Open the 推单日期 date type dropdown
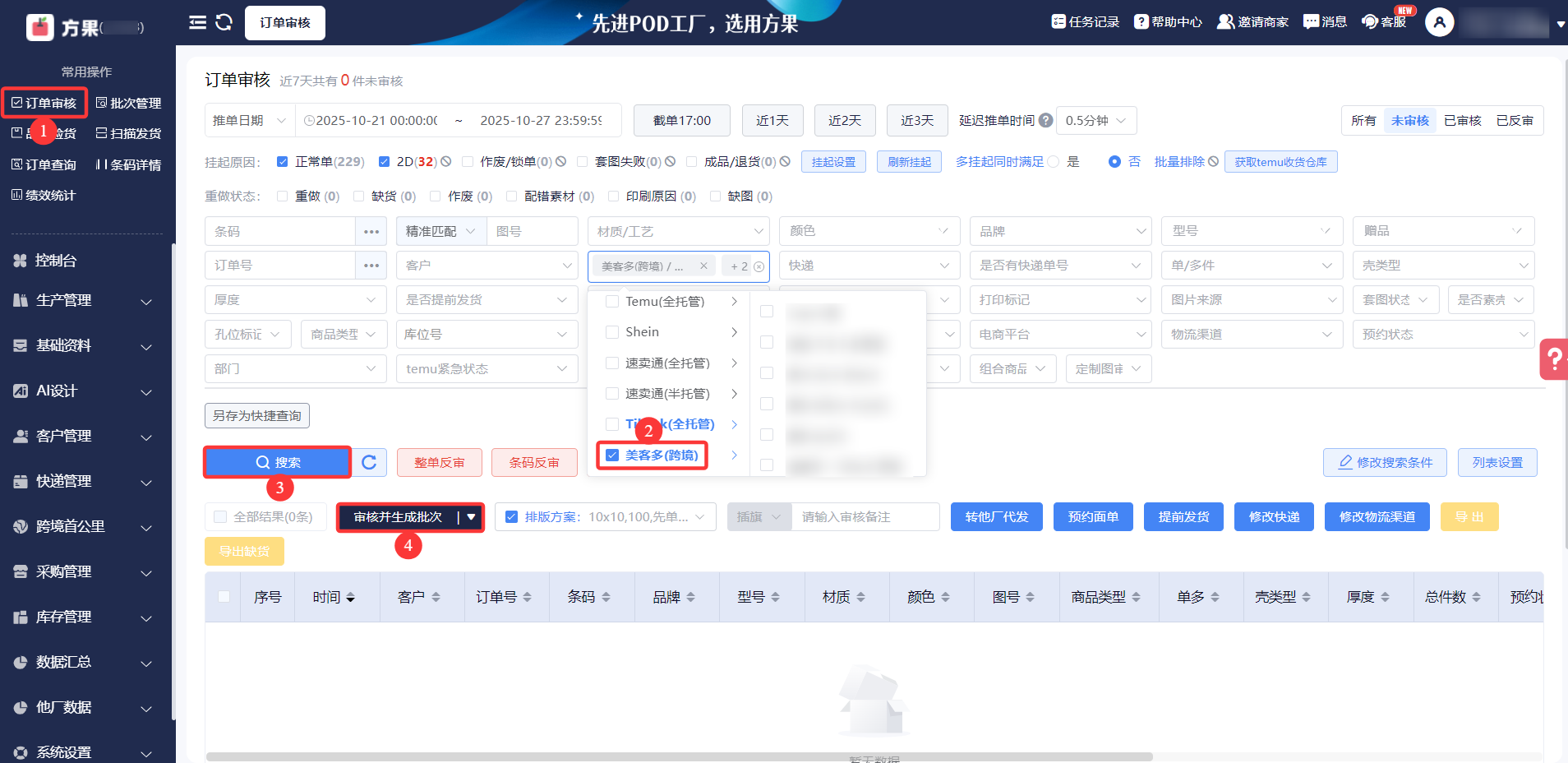The width and height of the screenshot is (1568, 763). (x=249, y=120)
